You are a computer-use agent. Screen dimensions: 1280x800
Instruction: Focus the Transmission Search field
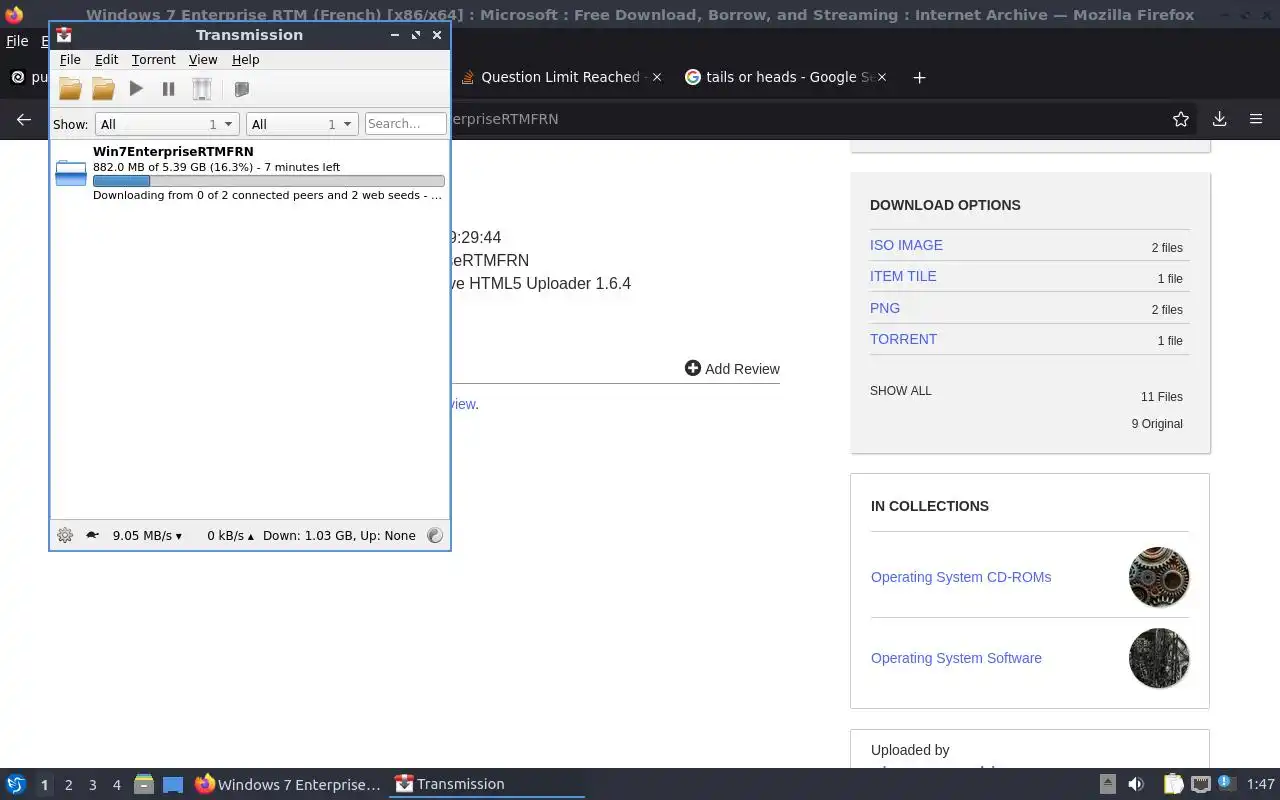(405, 124)
